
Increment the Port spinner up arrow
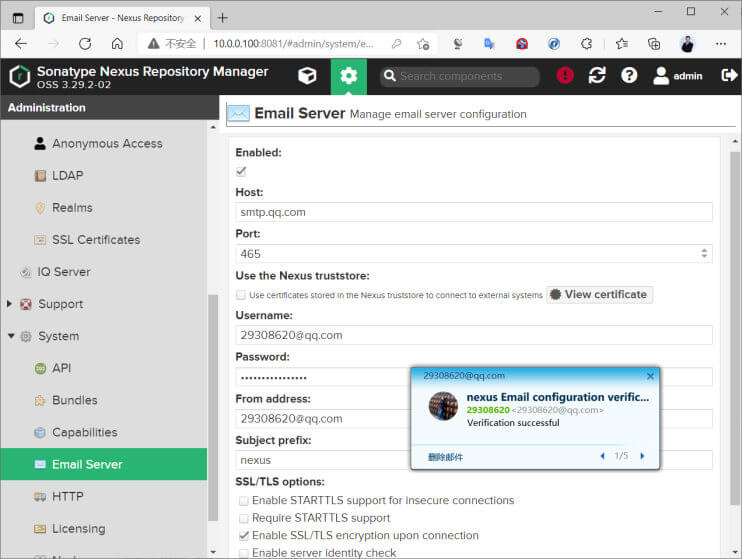(x=704, y=250)
